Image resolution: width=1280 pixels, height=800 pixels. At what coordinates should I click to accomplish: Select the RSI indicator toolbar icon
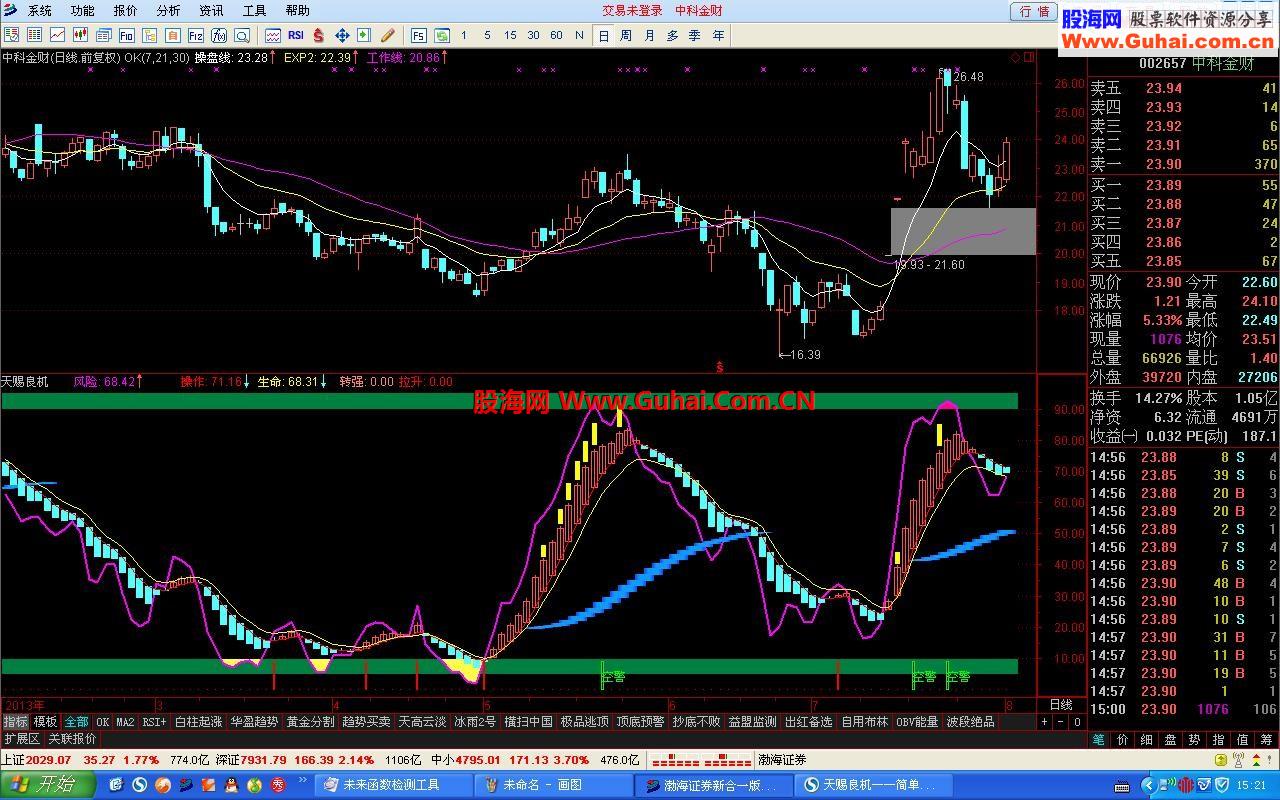pyautogui.click(x=296, y=35)
